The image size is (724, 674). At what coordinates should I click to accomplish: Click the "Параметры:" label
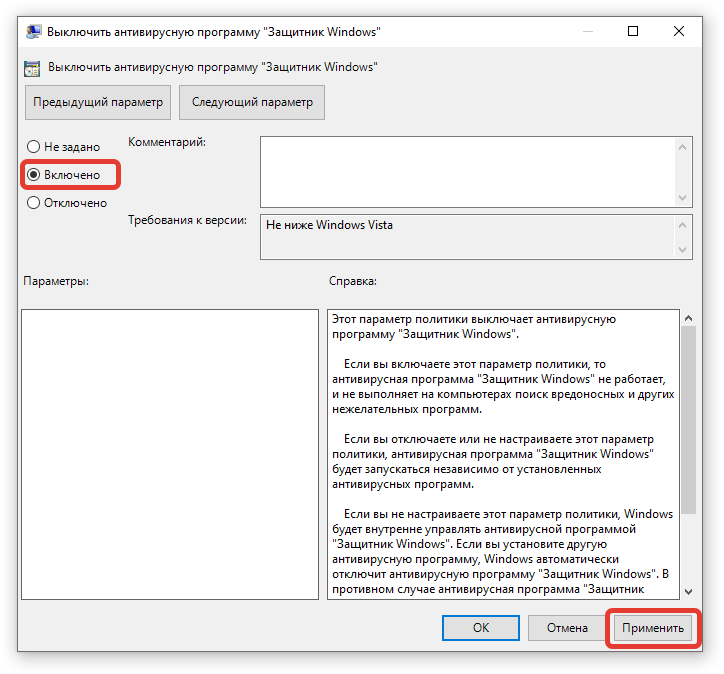point(56,281)
